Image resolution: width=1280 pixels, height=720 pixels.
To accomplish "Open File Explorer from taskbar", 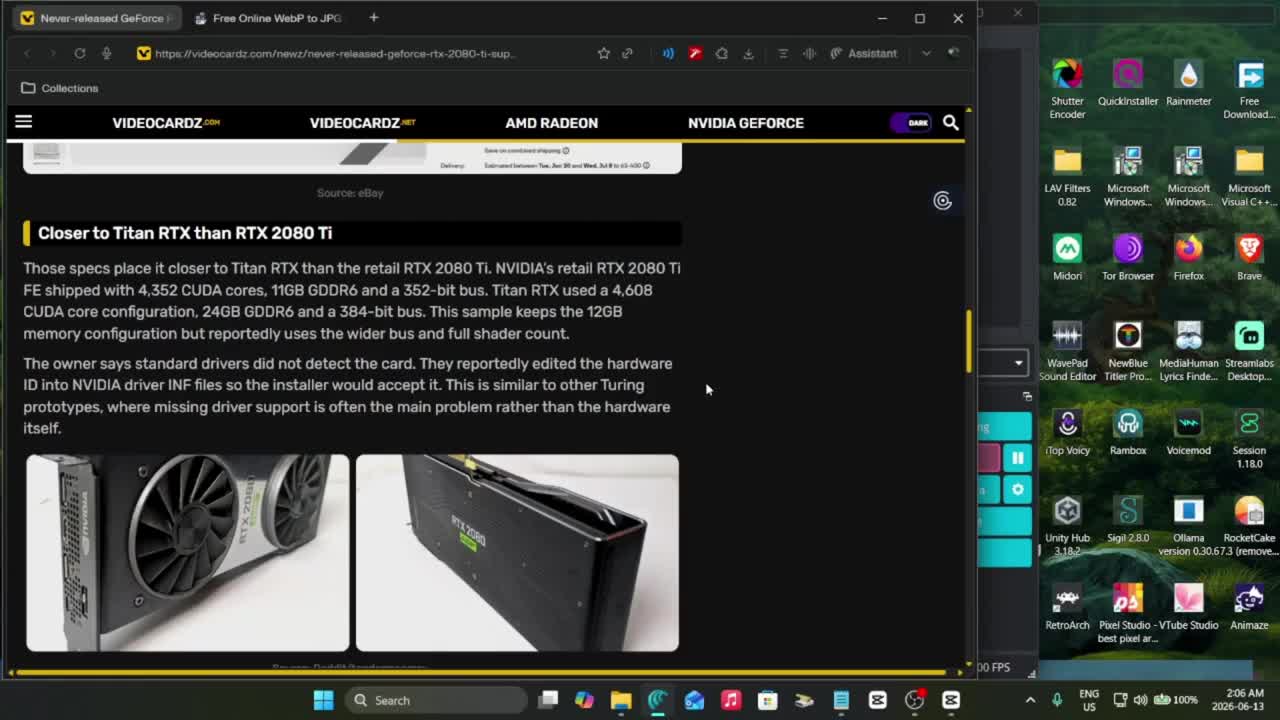I will point(621,700).
